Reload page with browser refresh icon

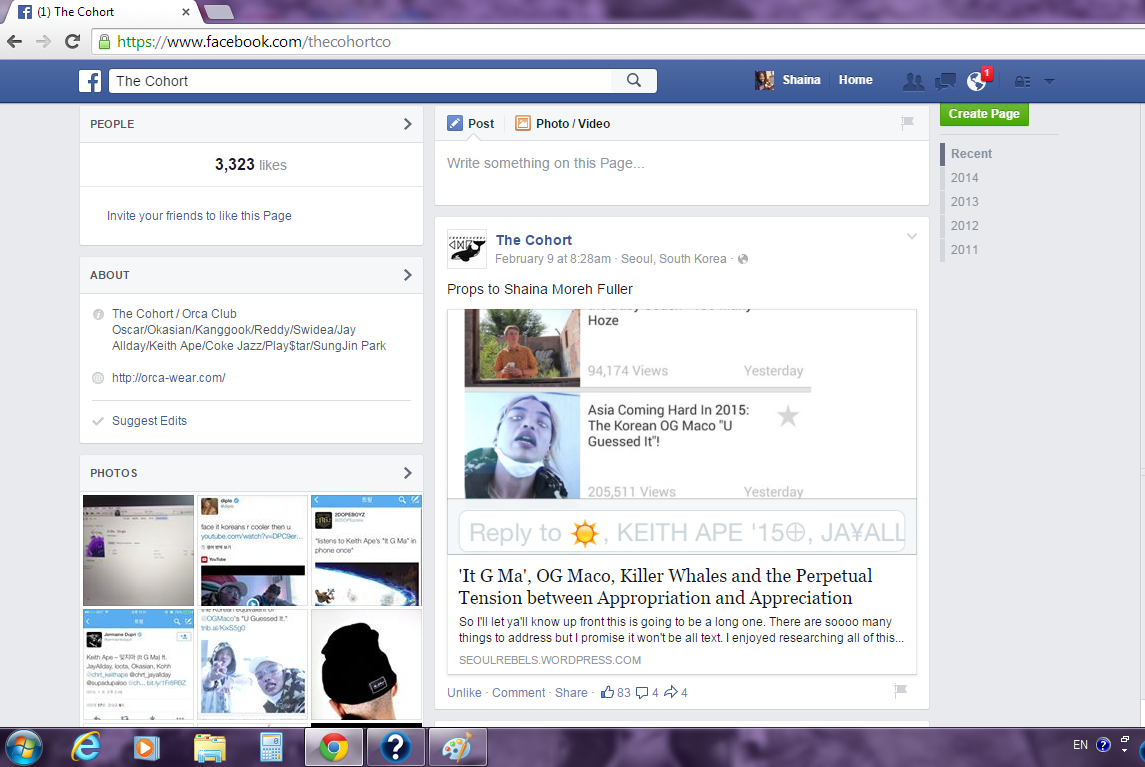coord(72,42)
